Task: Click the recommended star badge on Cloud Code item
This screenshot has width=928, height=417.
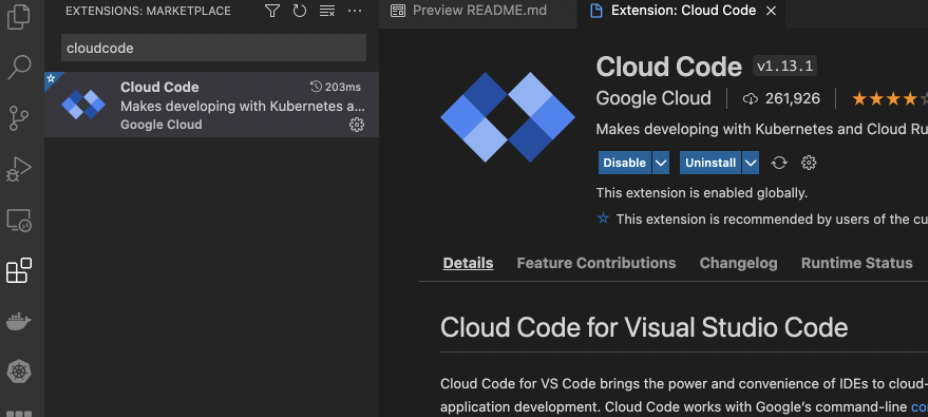Action: tap(51, 79)
